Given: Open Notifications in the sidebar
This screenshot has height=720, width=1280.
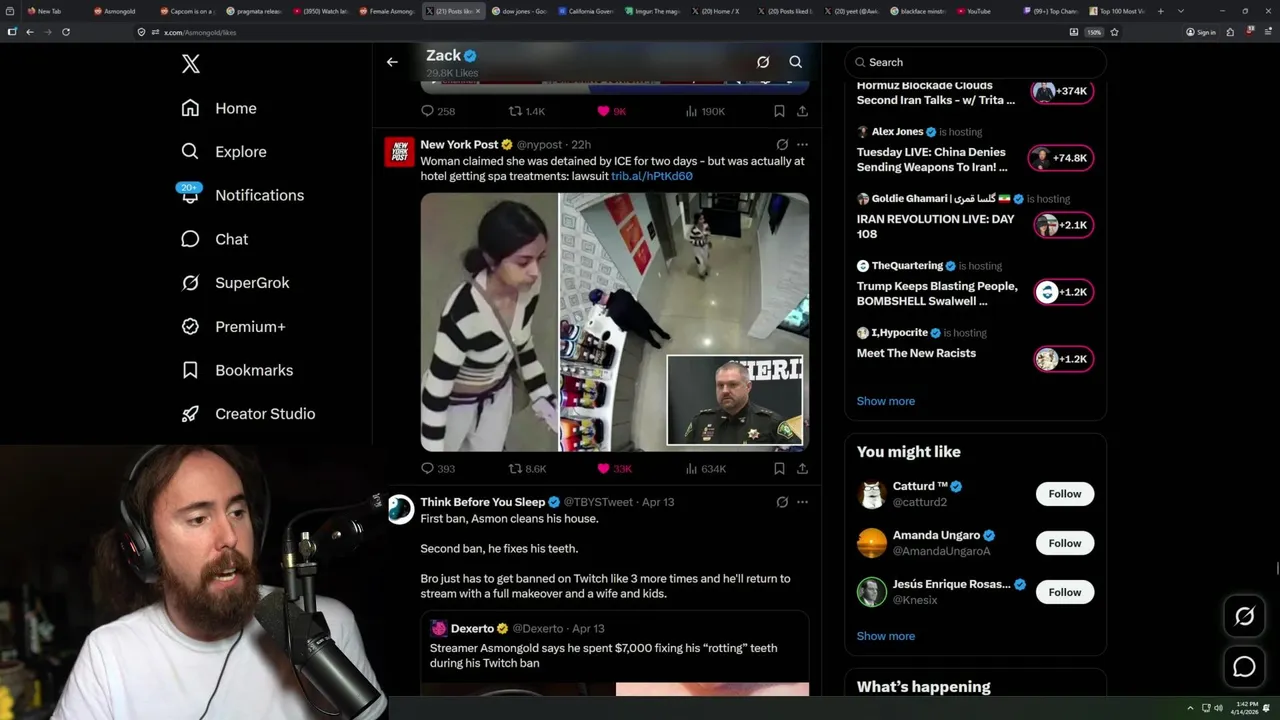Looking at the screenshot, I should pos(243,195).
